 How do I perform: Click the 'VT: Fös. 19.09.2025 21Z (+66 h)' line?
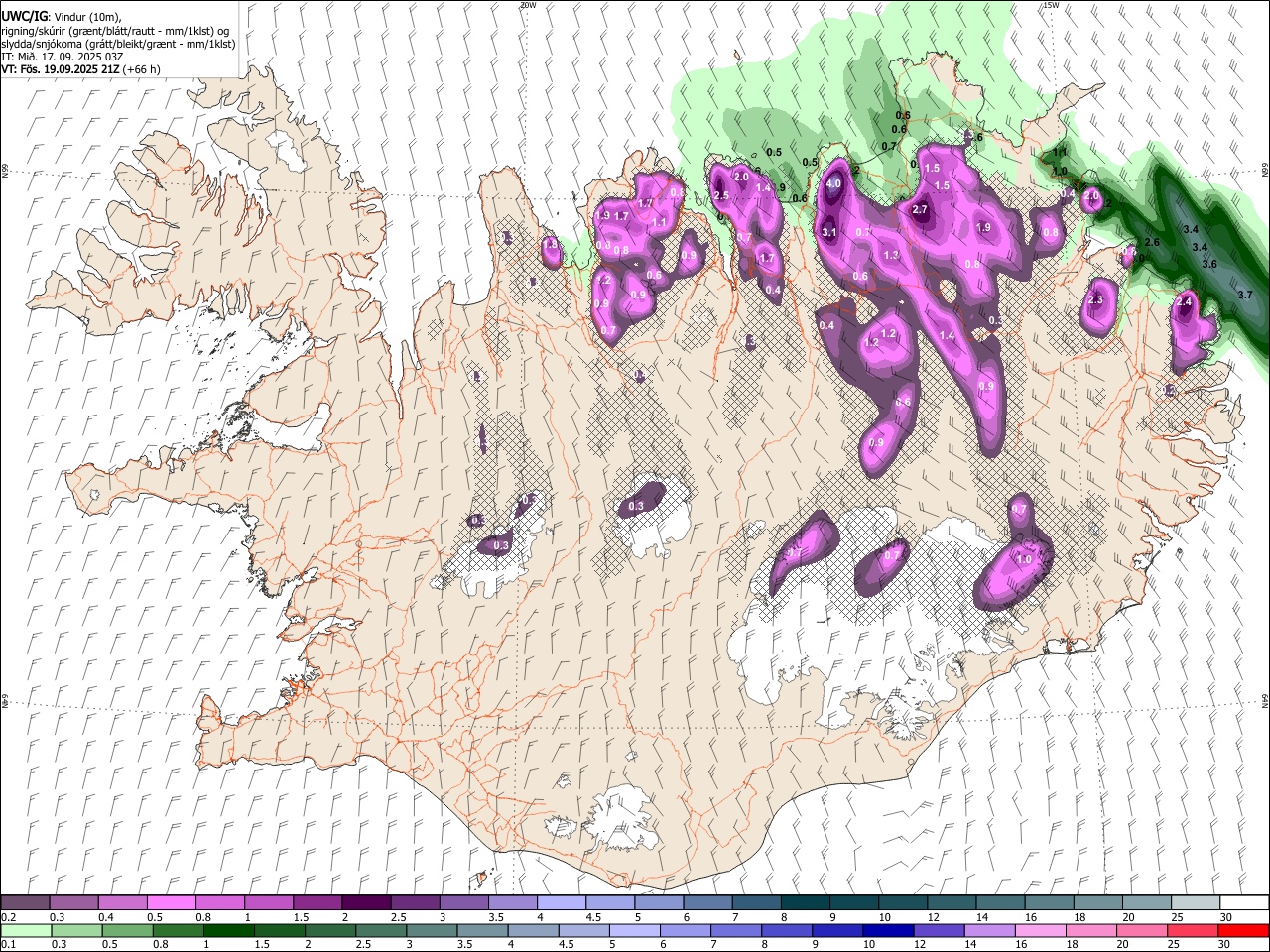click(x=80, y=69)
